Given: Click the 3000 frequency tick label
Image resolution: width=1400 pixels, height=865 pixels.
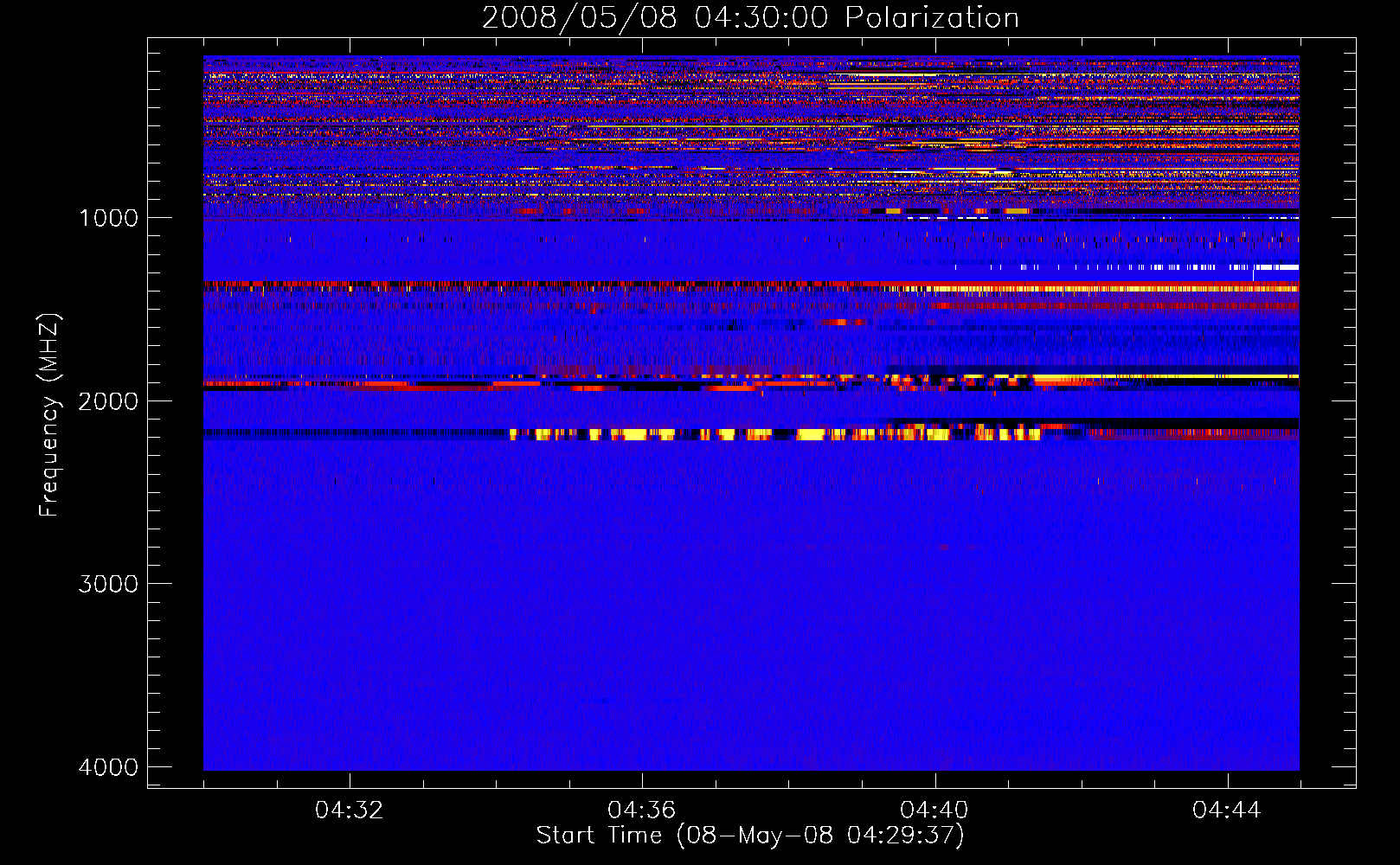Looking at the screenshot, I should point(108,584).
